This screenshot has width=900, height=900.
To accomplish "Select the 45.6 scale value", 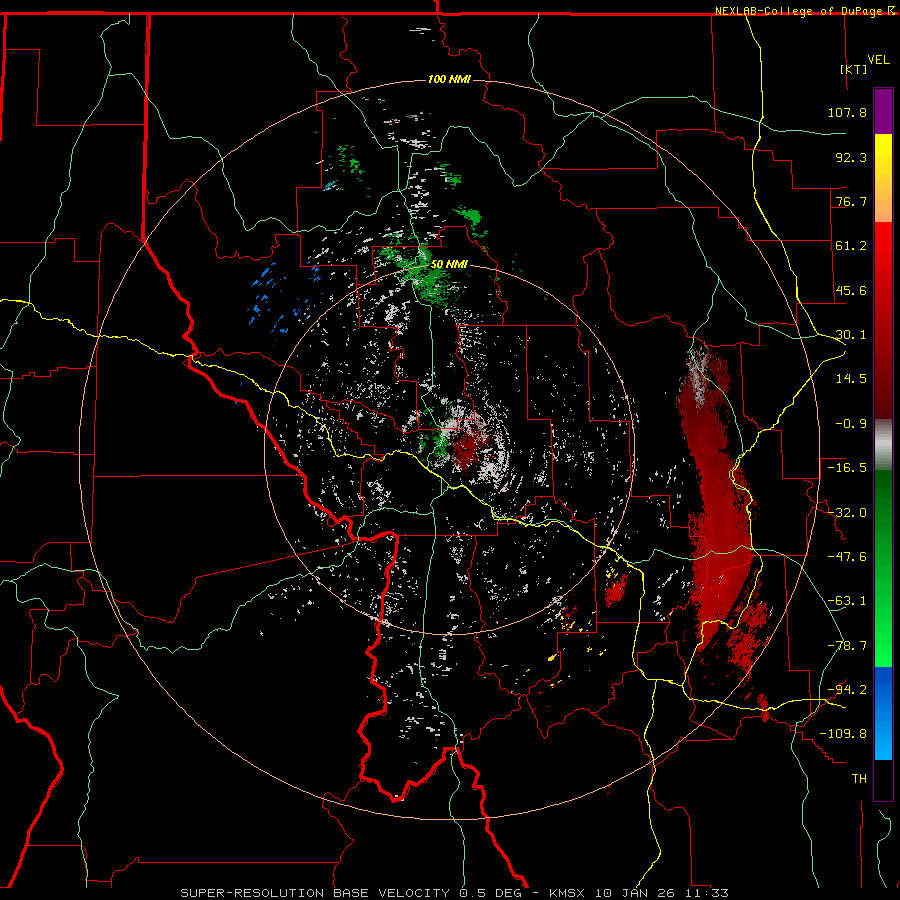I will 851,290.
